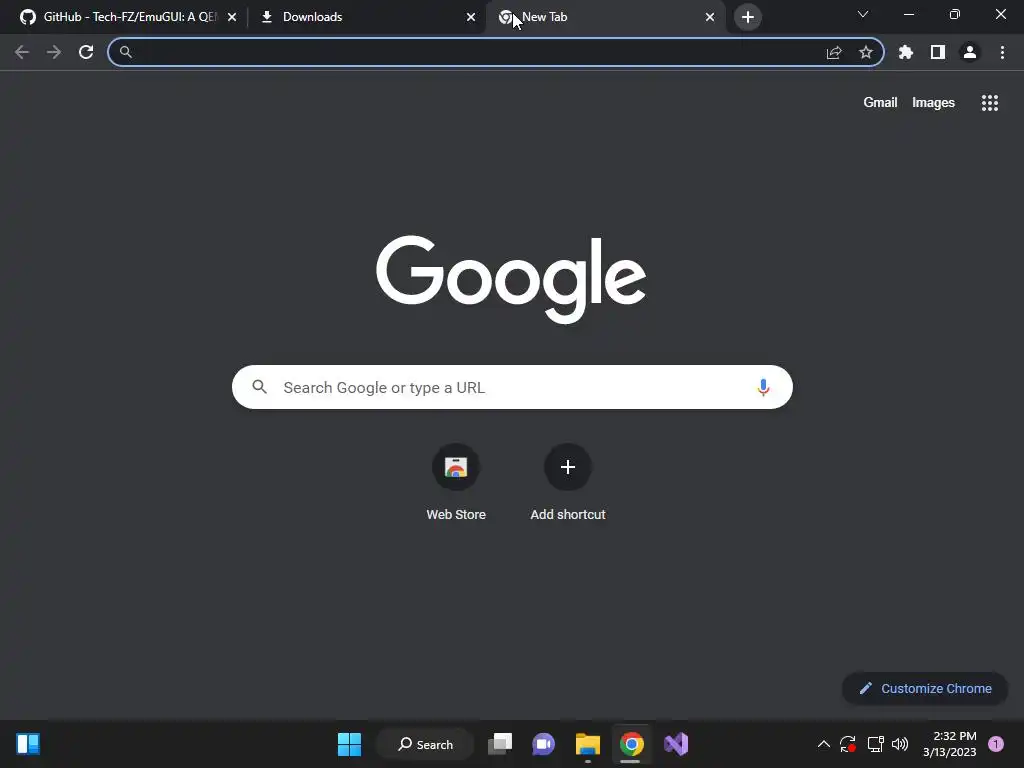
Task: Open the Web Store shortcut
Action: pos(456,483)
